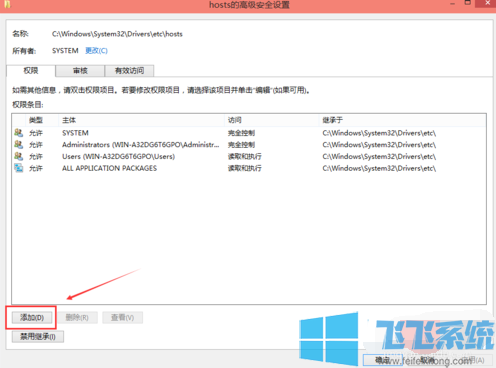The width and height of the screenshot is (496, 368).
Task: Click 允许 in the Users row
Action: click(x=36, y=156)
